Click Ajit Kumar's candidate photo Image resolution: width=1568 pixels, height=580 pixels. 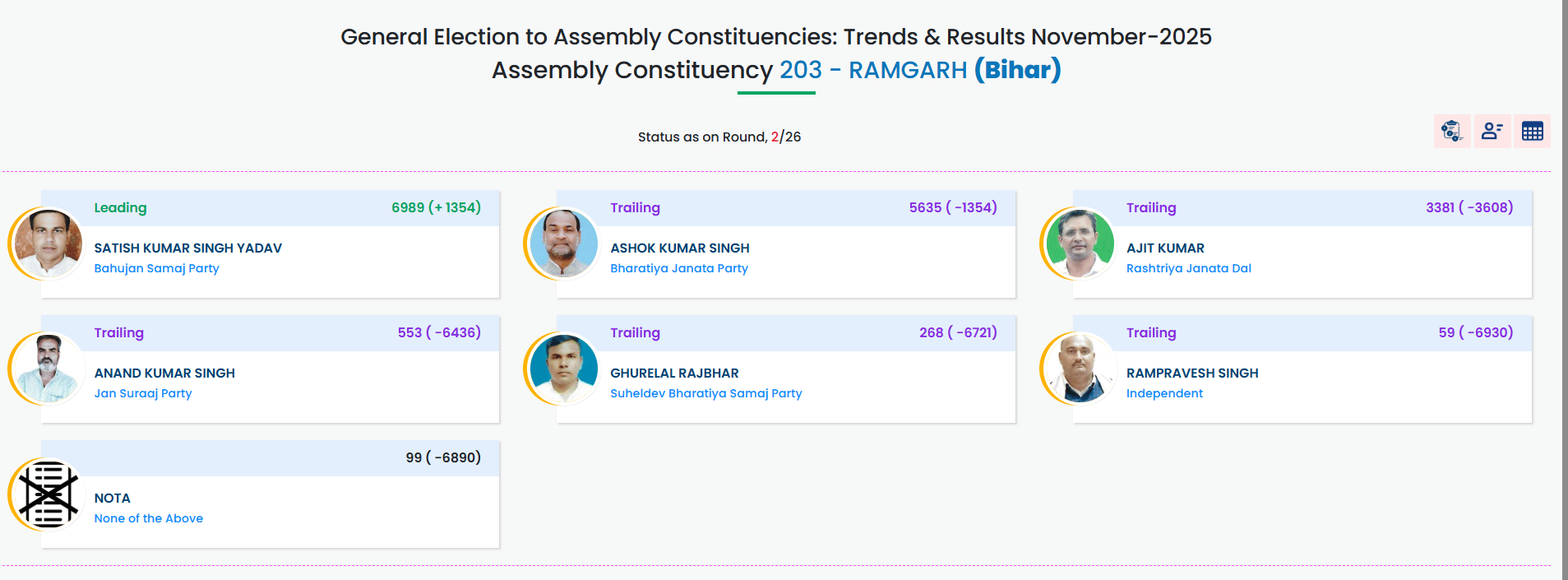point(1079,244)
